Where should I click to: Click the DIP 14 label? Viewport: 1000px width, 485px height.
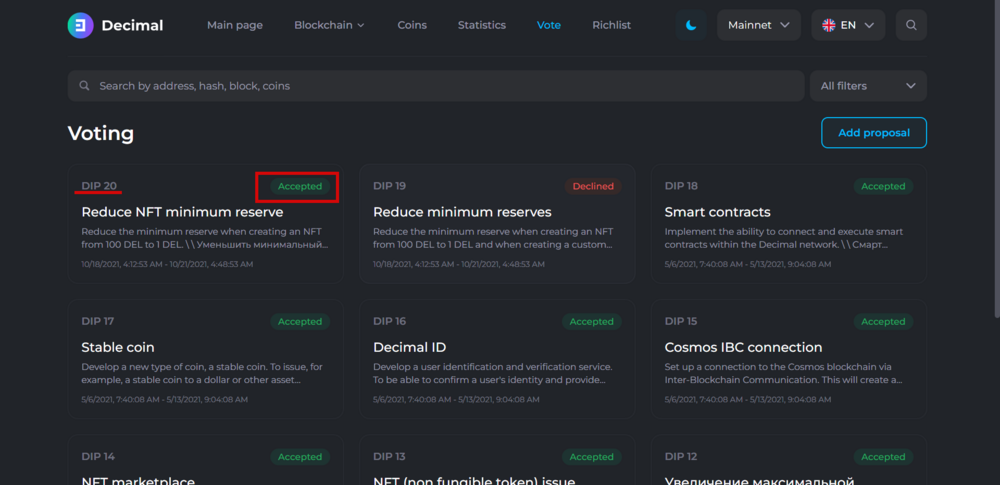[x=98, y=456]
